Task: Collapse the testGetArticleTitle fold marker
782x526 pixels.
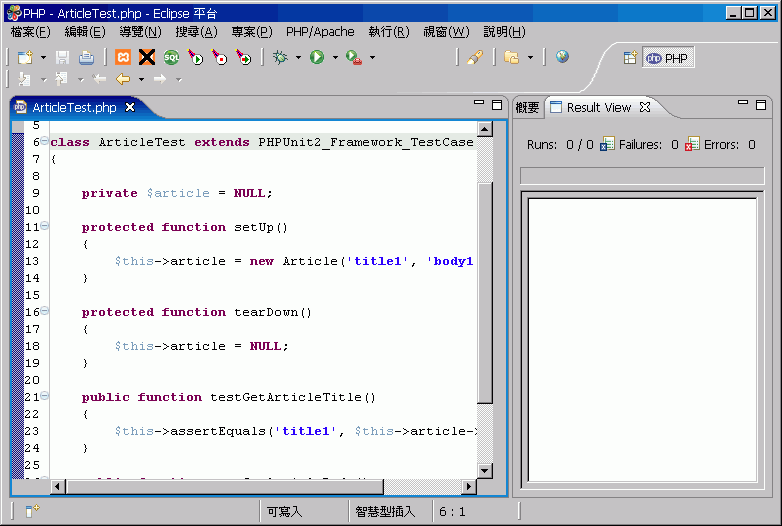Action: click(x=44, y=396)
